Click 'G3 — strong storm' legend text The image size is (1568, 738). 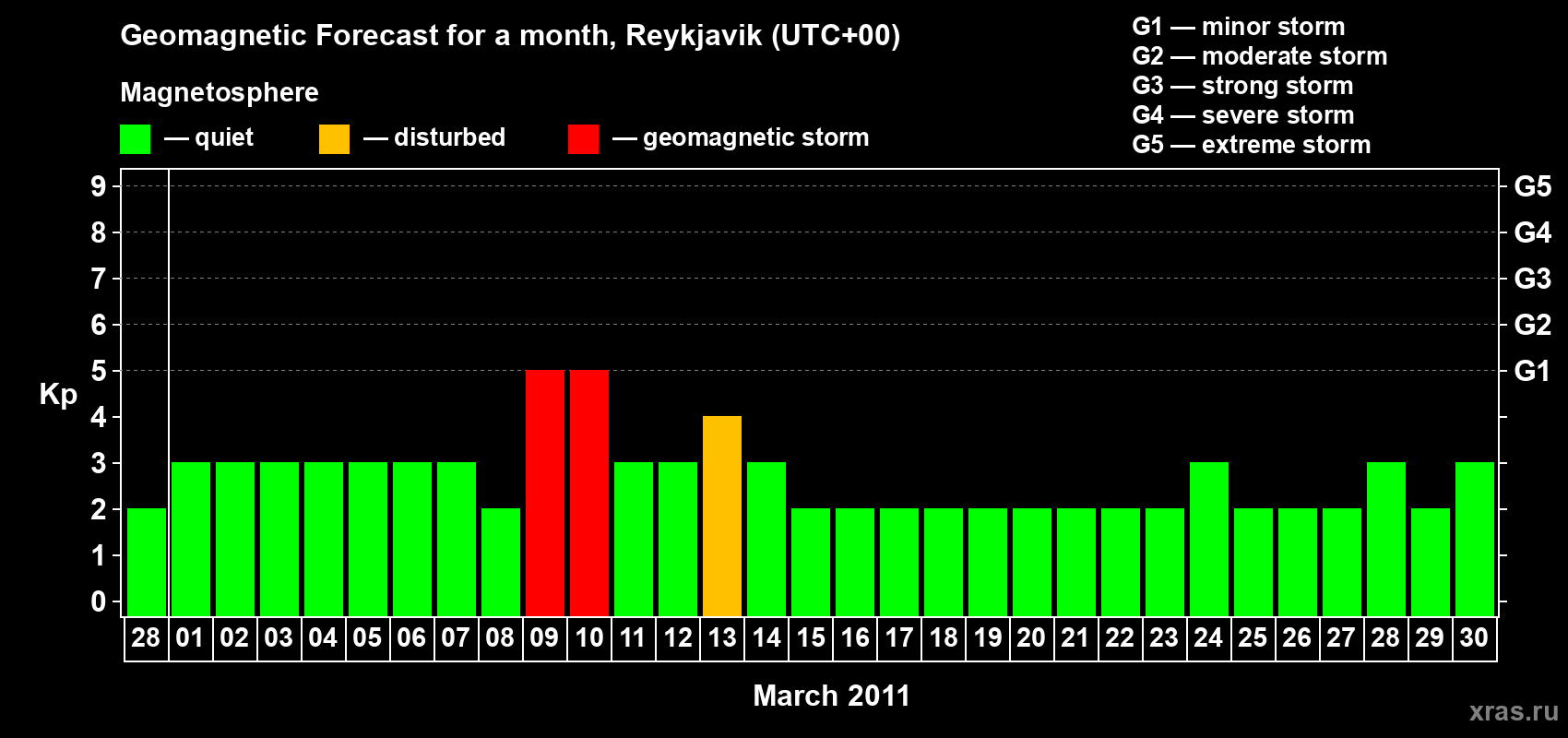pos(1242,86)
